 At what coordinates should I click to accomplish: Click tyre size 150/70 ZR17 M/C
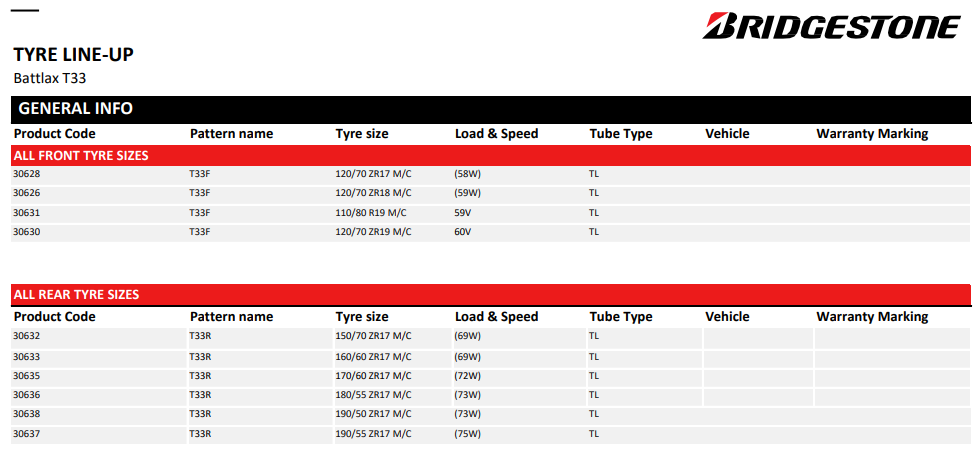374,336
